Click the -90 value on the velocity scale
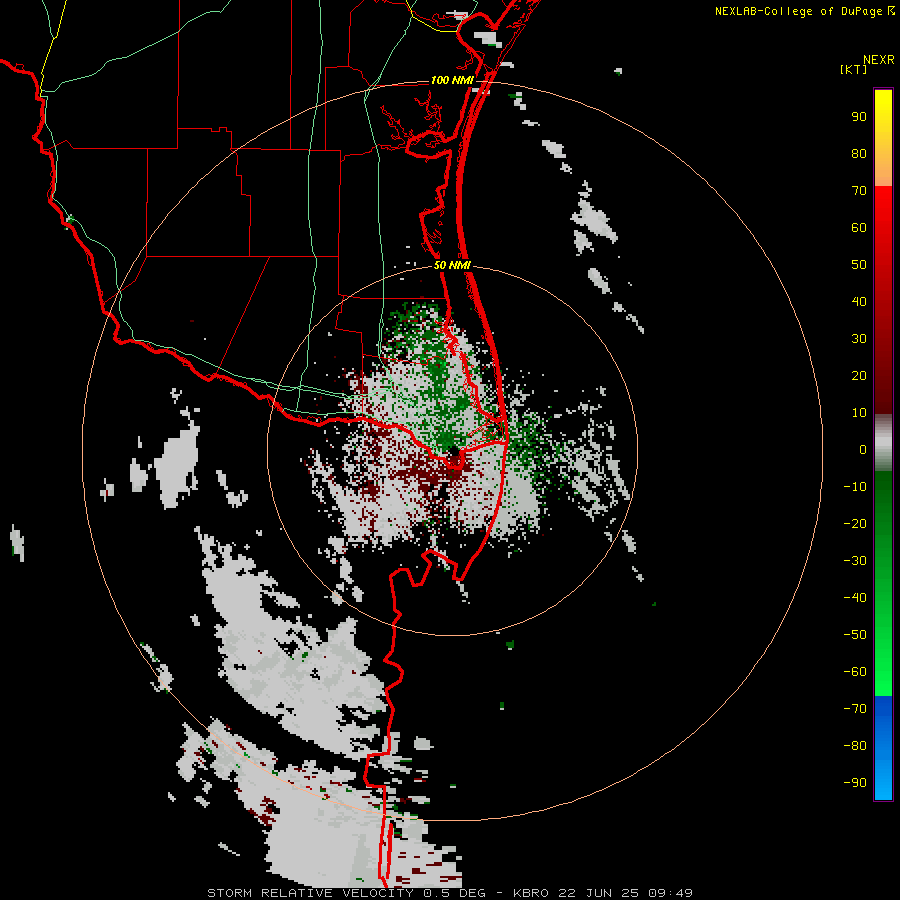The image size is (900, 900). (855, 783)
